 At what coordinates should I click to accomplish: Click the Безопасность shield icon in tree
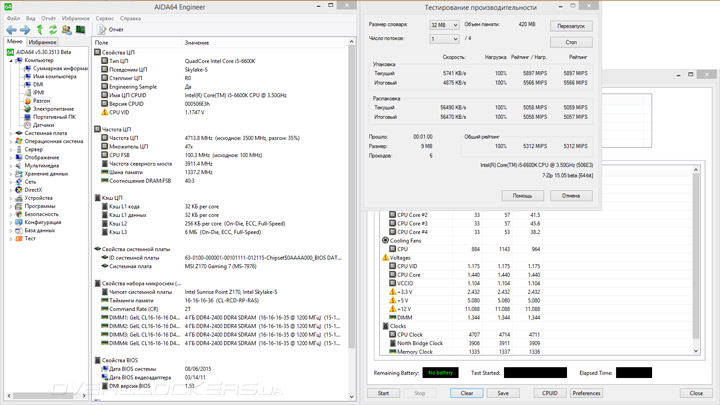coord(19,214)
